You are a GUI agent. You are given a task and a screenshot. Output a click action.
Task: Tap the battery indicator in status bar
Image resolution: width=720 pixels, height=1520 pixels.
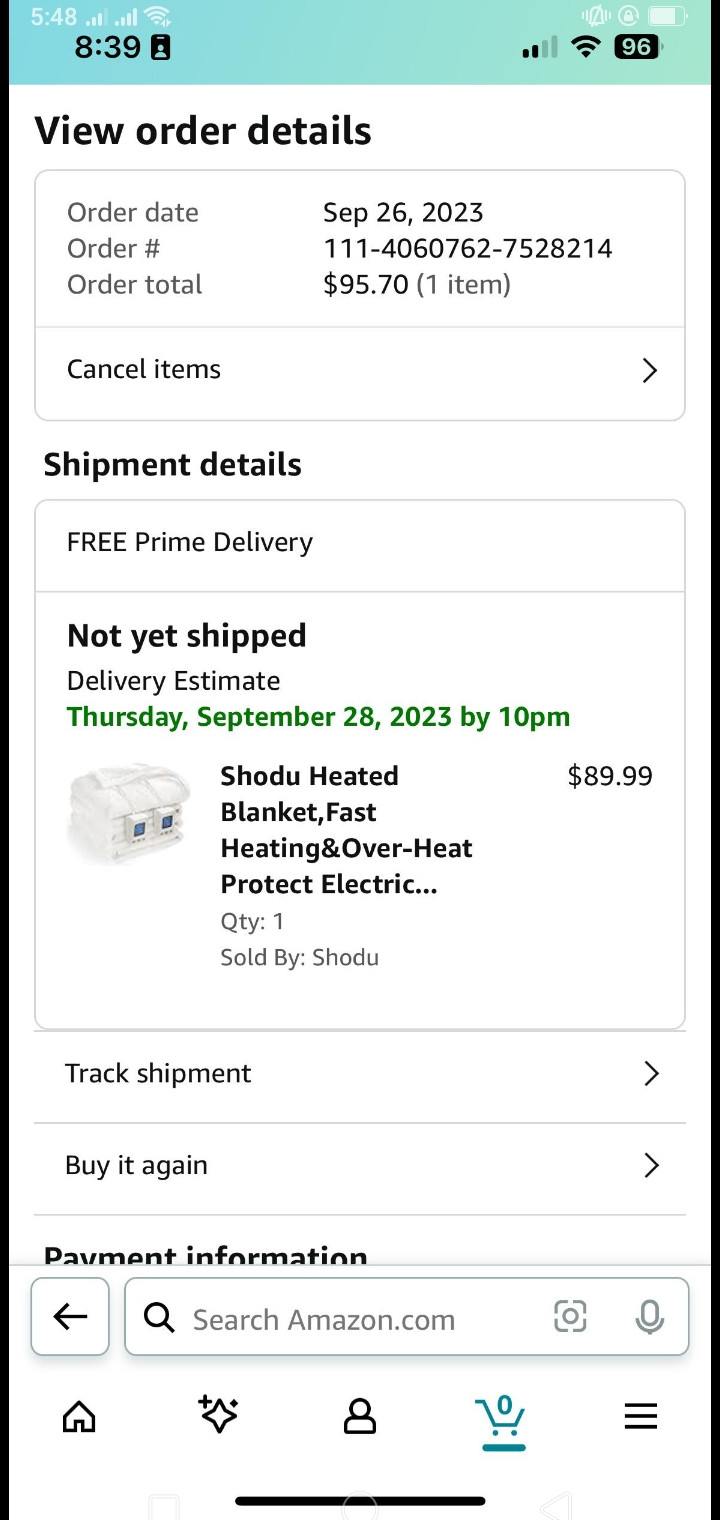pyautogui.click(x=637, y=46)
